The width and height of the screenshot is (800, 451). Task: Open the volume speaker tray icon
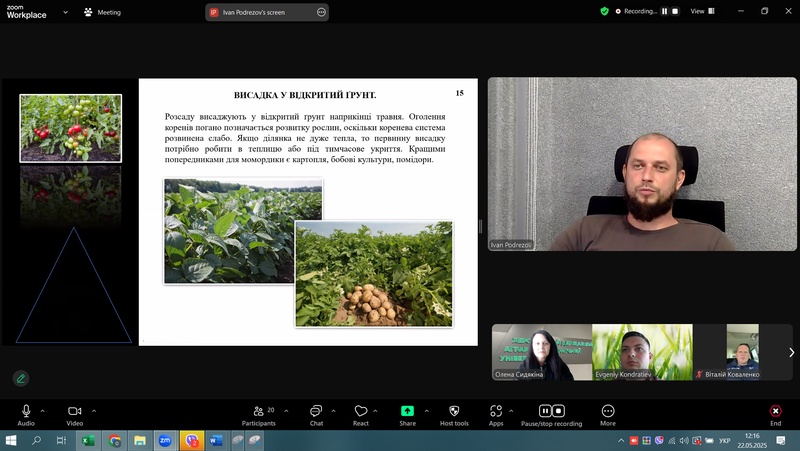pyautogui.click(x=684, y=440)
